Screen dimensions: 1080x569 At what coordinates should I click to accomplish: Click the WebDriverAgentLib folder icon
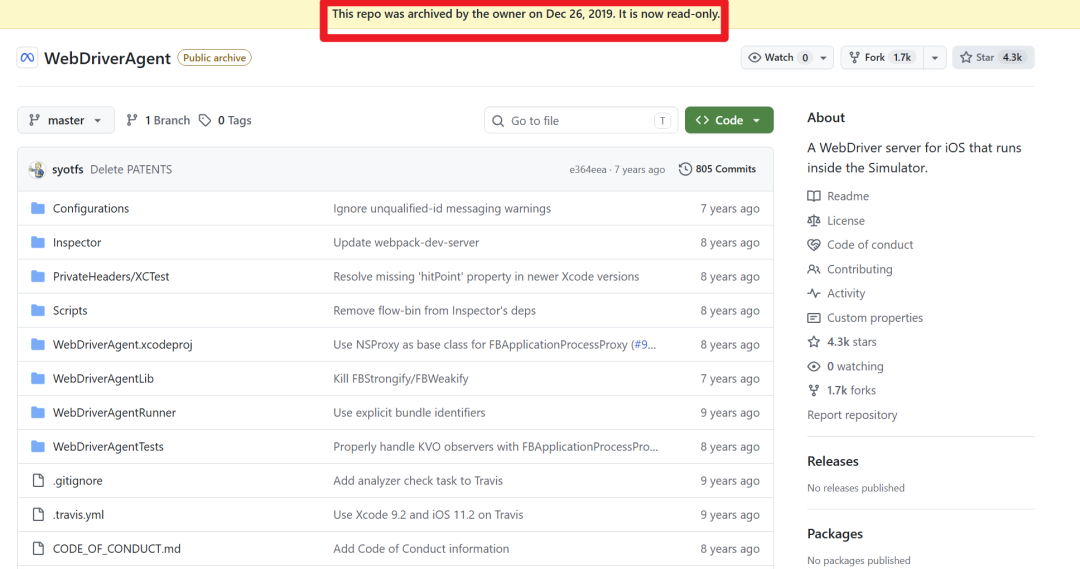tap(38, 378)
